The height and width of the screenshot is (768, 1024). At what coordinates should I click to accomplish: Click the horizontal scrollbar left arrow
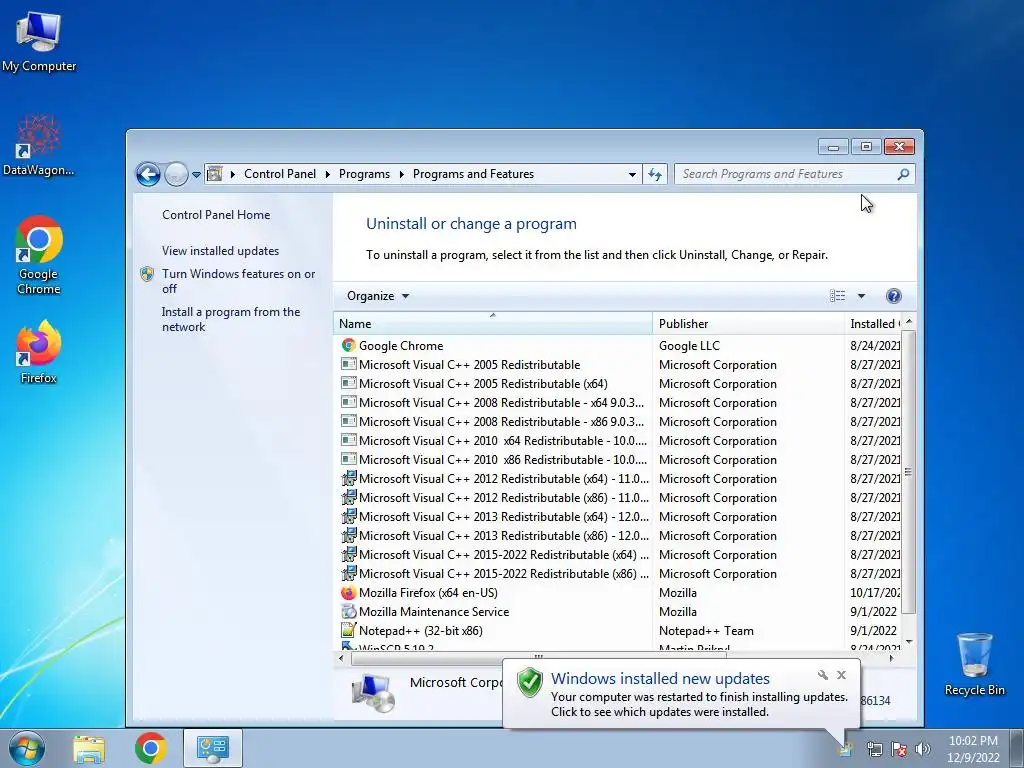(x=340, y=658)
